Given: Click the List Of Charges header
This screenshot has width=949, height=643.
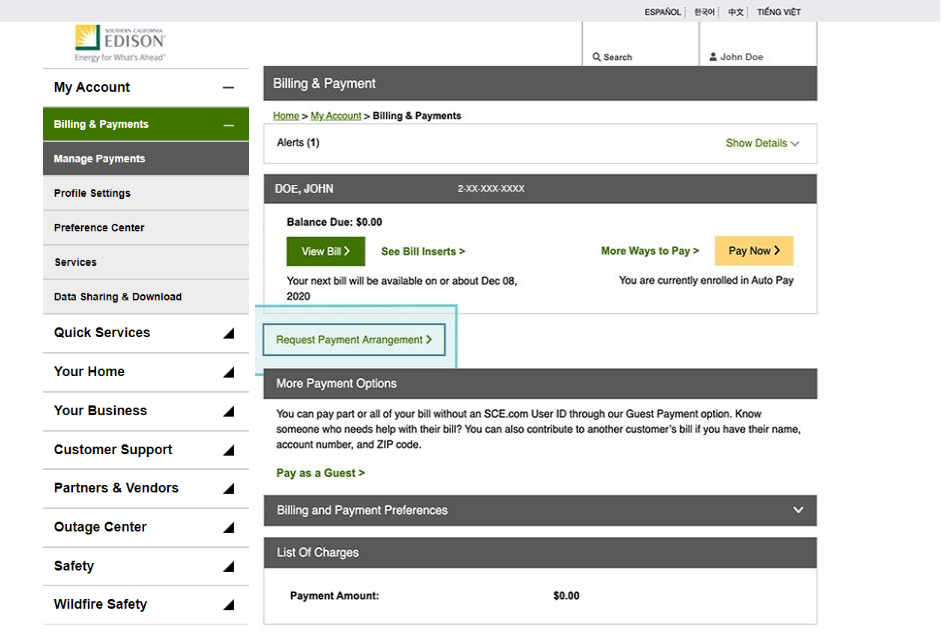Looking at the screenshot, I should pyautogui.click(x=540, y=552).
